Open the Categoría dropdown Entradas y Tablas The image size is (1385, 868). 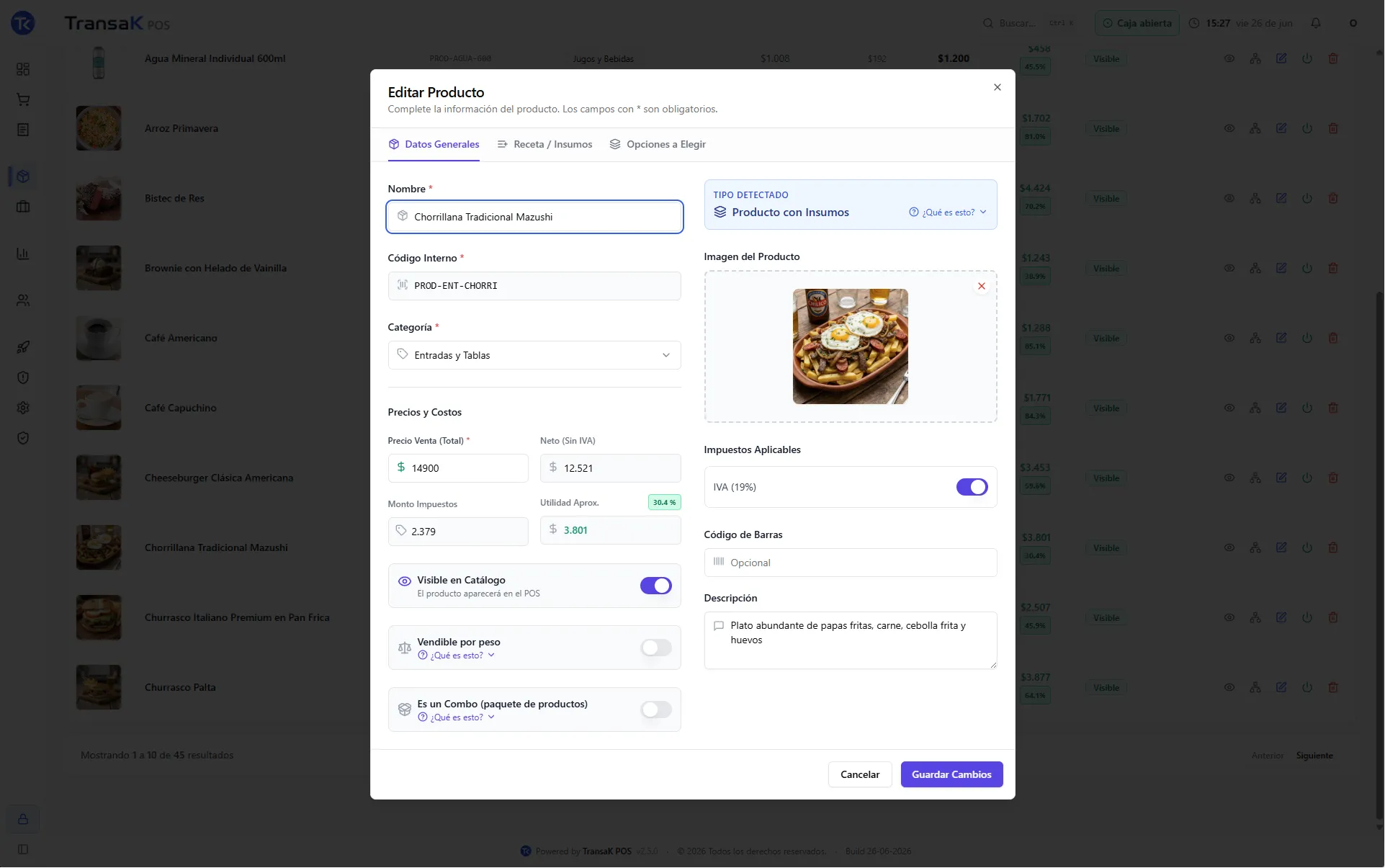pyautogui.click(x=534, y=355)
